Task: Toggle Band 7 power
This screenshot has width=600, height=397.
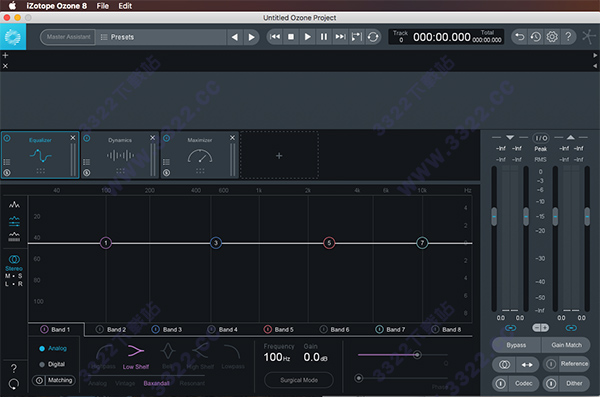Action: [379, 329]
